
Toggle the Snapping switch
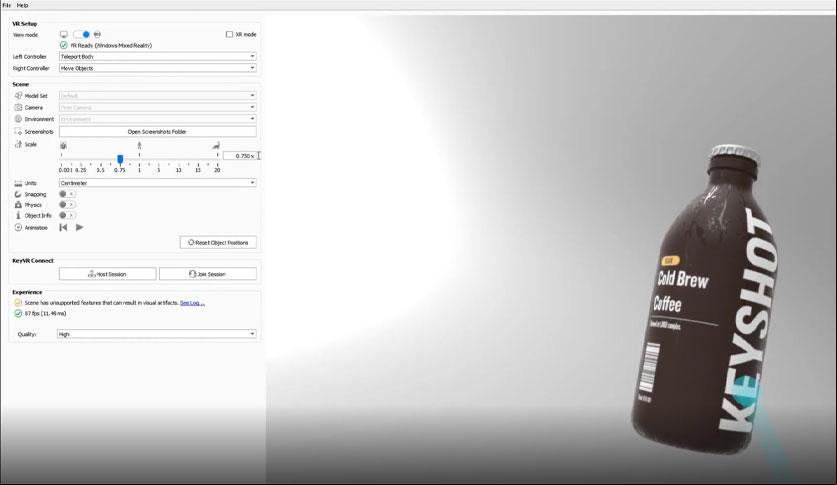pyautogui.click(x=67, y=194)
